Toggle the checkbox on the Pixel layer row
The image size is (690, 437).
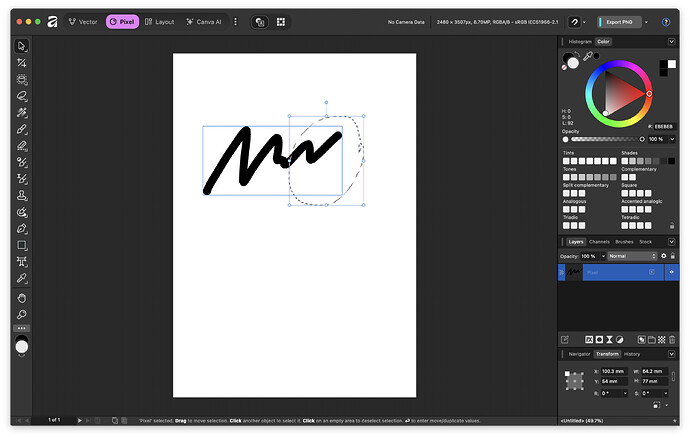(652, 272)
